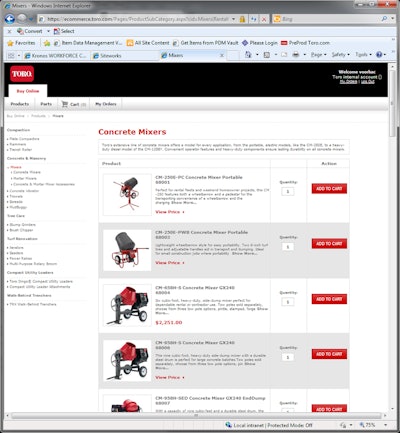Click the CM-658H-S quantity field

pos(288,302)
